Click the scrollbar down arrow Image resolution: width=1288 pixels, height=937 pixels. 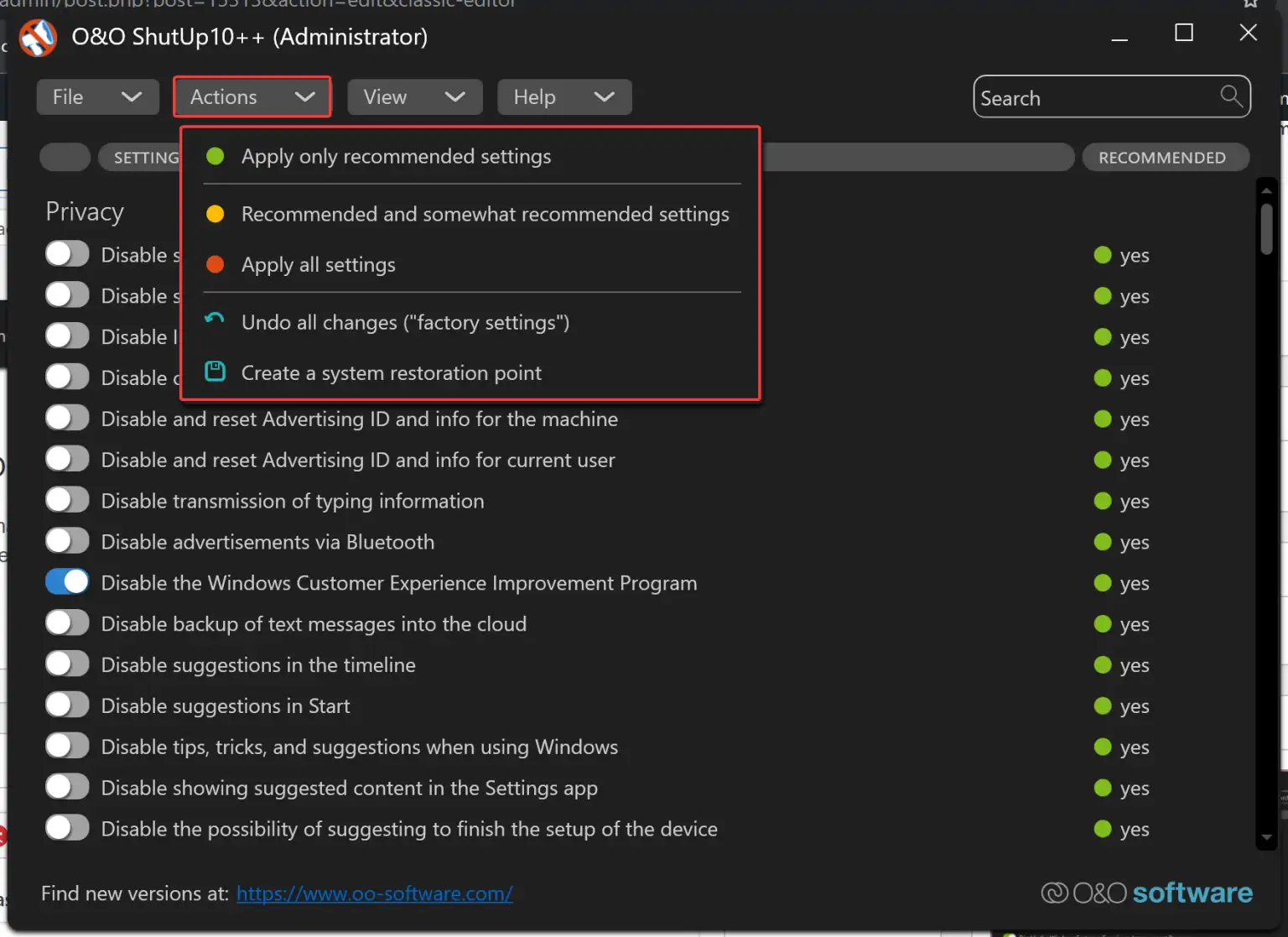point(1266,837)
